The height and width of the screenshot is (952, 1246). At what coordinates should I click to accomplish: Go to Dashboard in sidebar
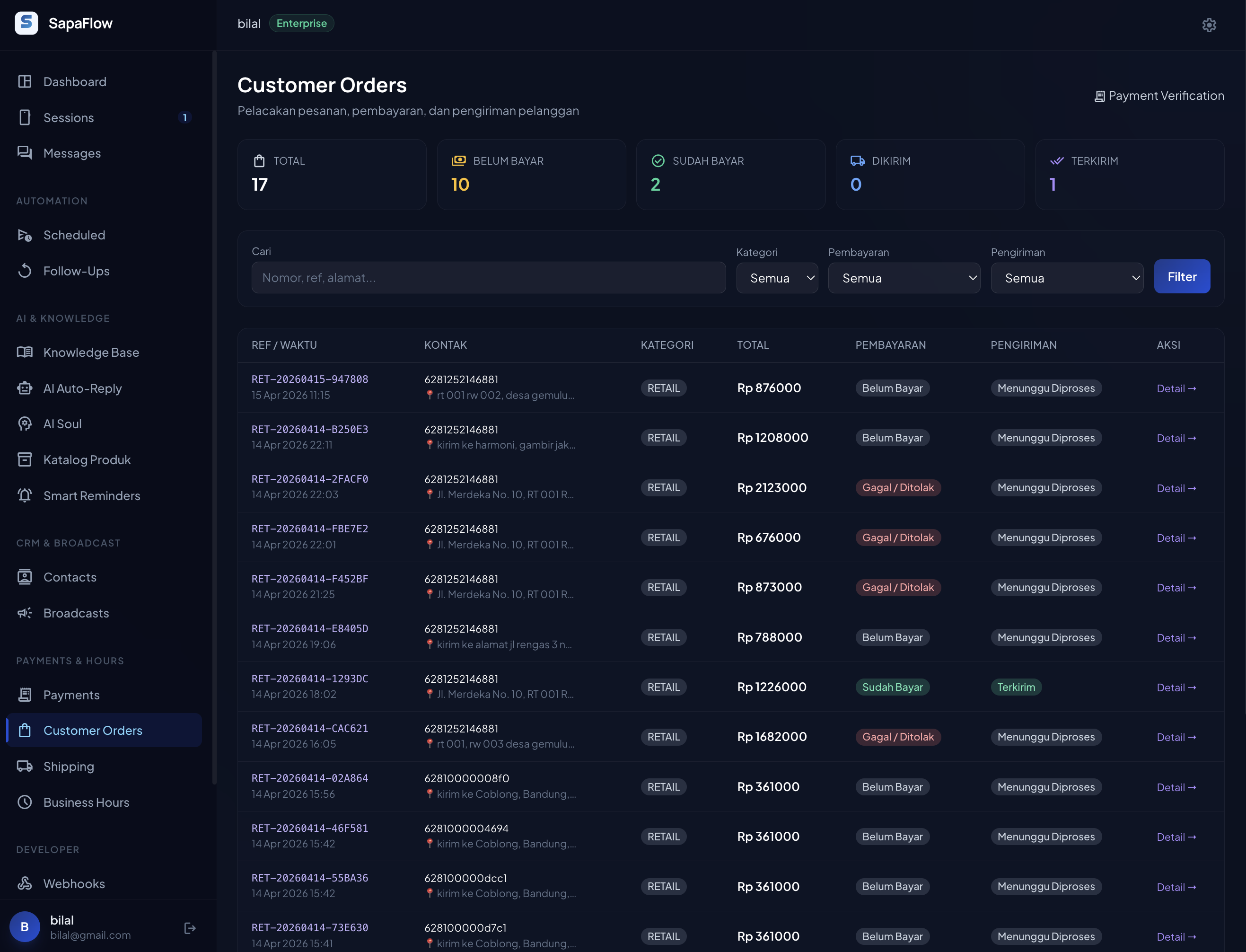[75, 81]
